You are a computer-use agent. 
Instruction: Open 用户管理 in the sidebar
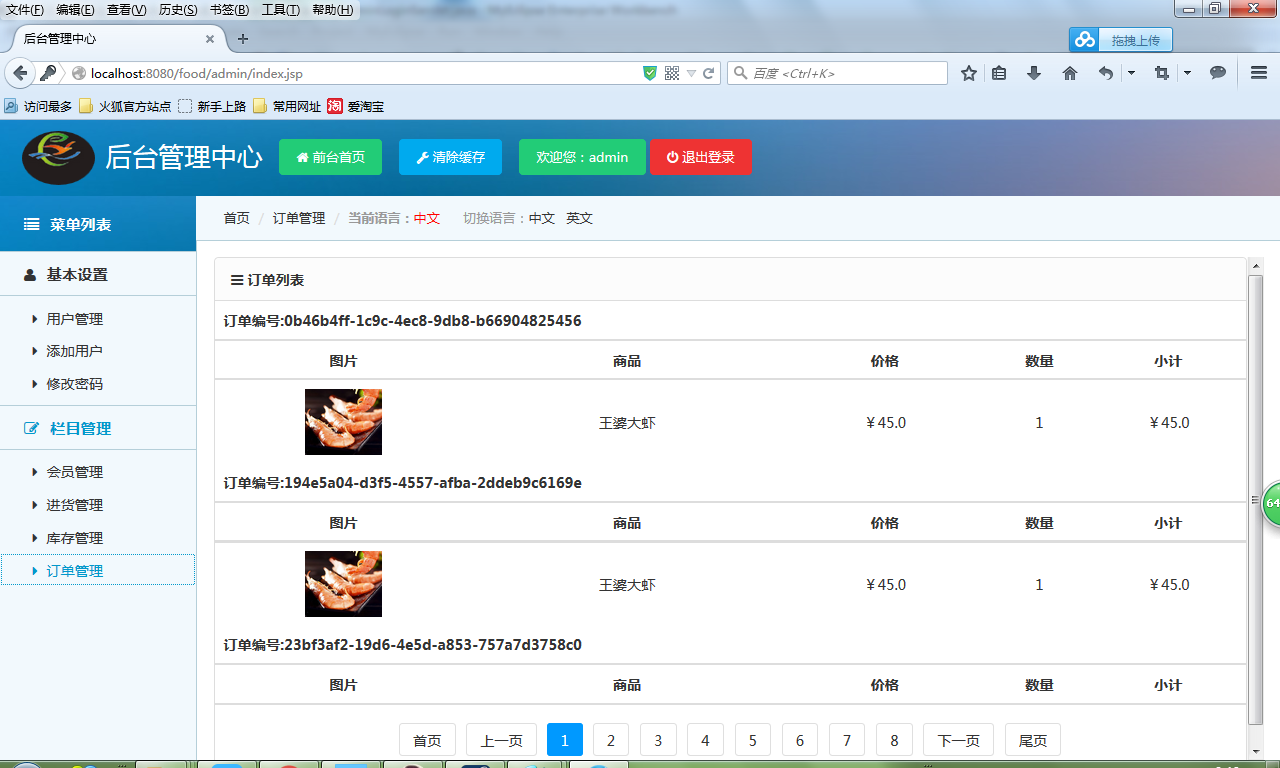[74, 319]
